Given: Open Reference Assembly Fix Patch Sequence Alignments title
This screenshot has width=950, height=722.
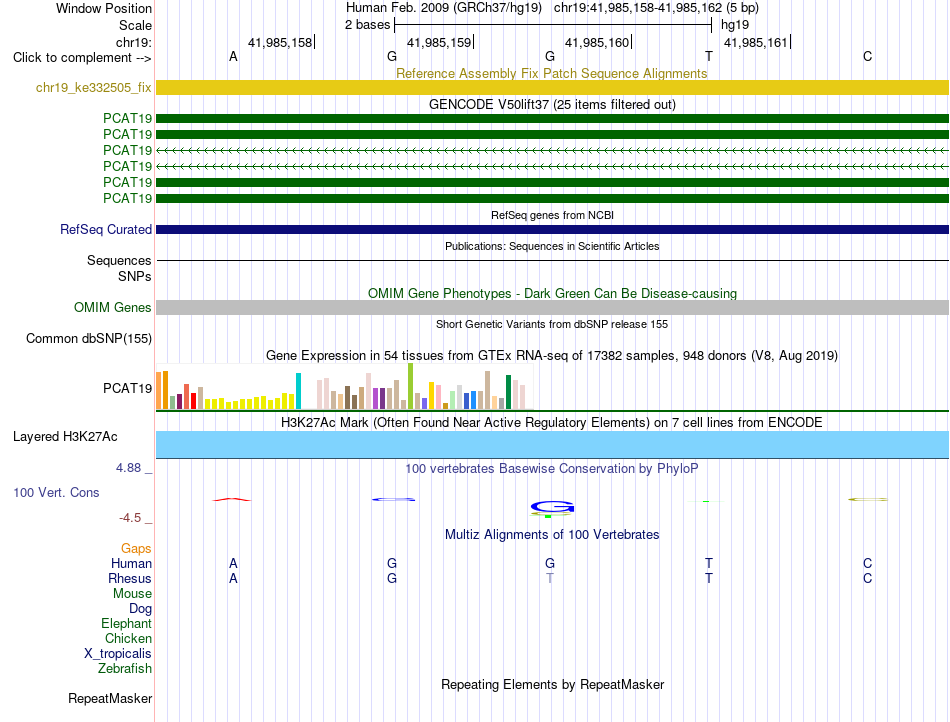Looking at the screenshot, I should tap(551, 73).
